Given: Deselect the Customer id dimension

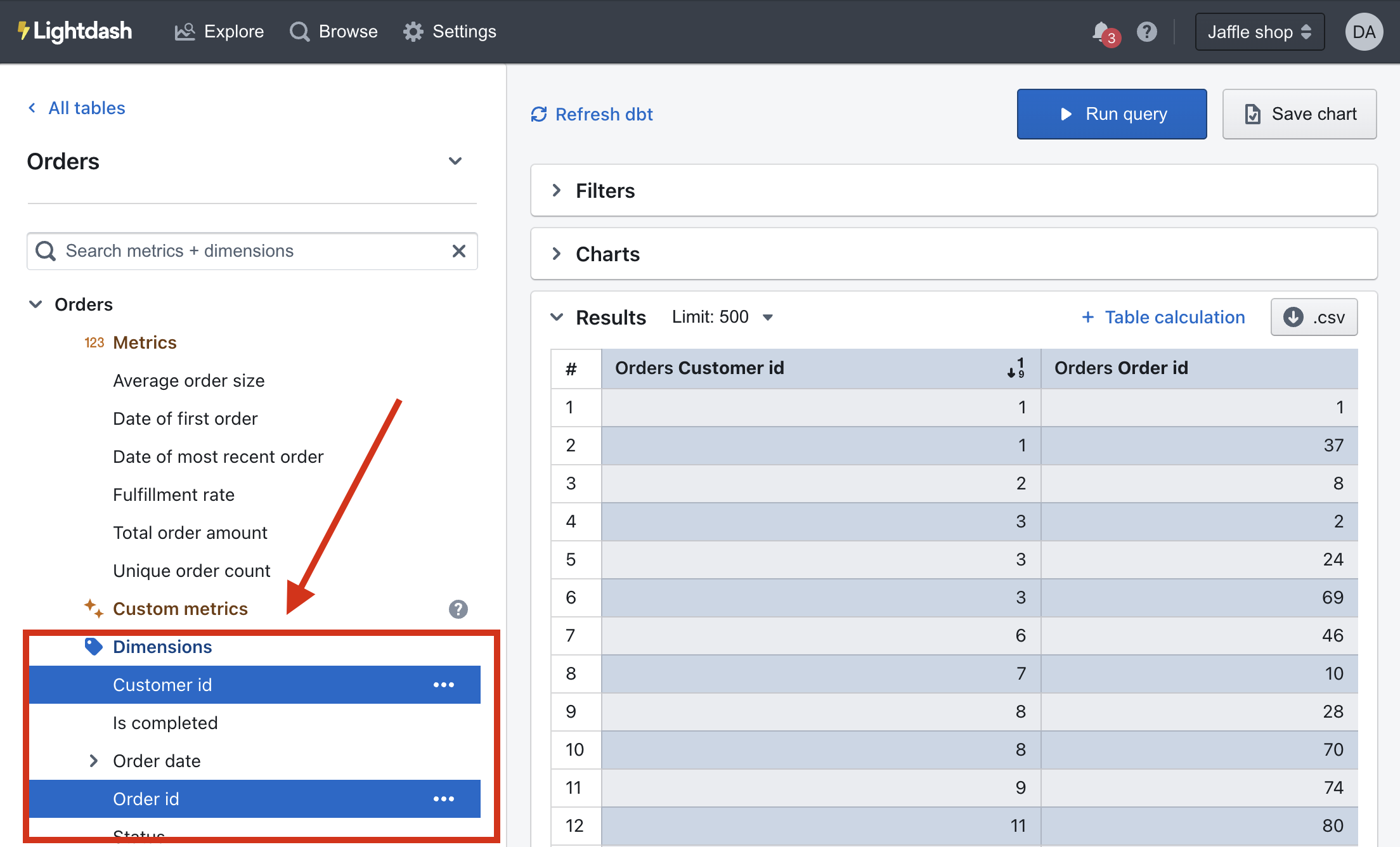Looking at the screenshot, I should click(162, 685).
